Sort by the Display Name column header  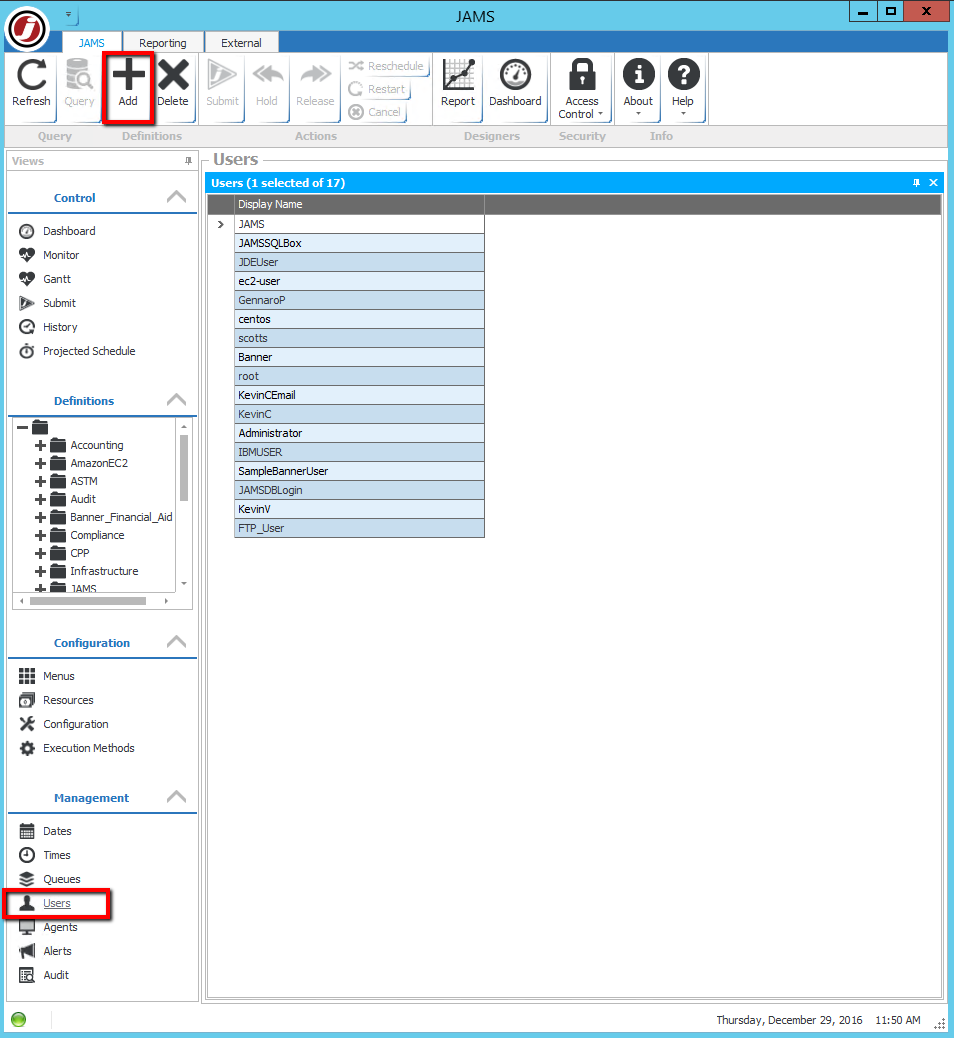(x=359, y=204)
